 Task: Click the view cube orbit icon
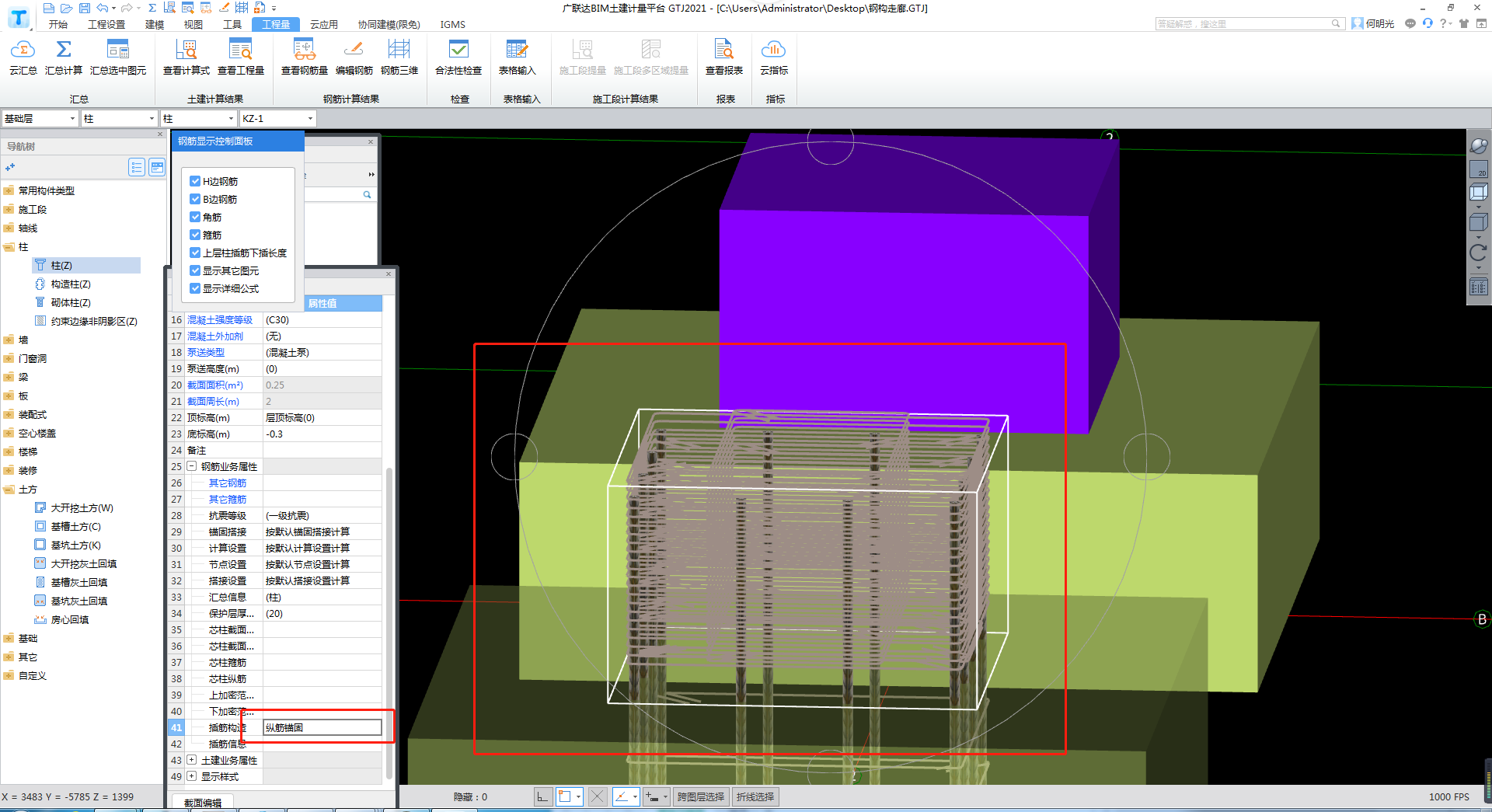click(x=1478, y=145)
